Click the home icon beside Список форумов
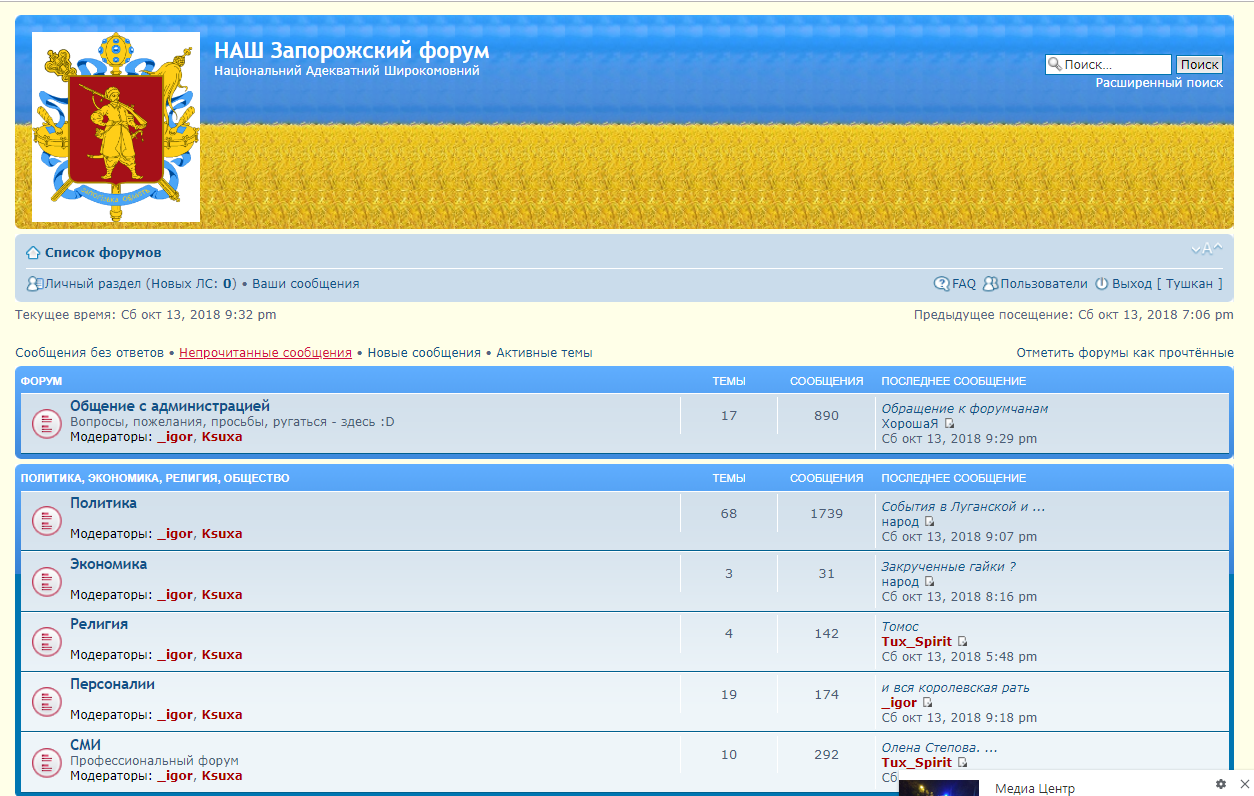The height and width of the screenshot is (796, 1254). coord(33,253)
